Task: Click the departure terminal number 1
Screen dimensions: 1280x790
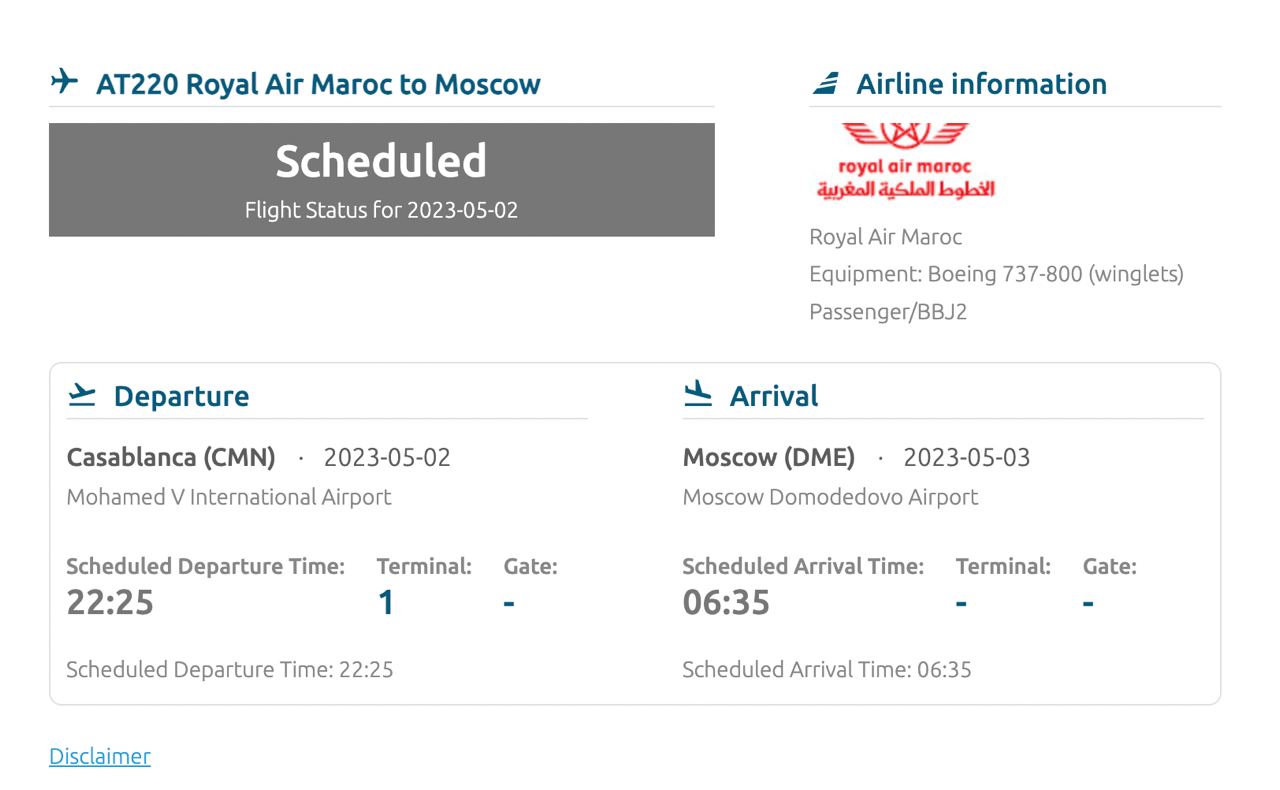Action: coord(386,603)
